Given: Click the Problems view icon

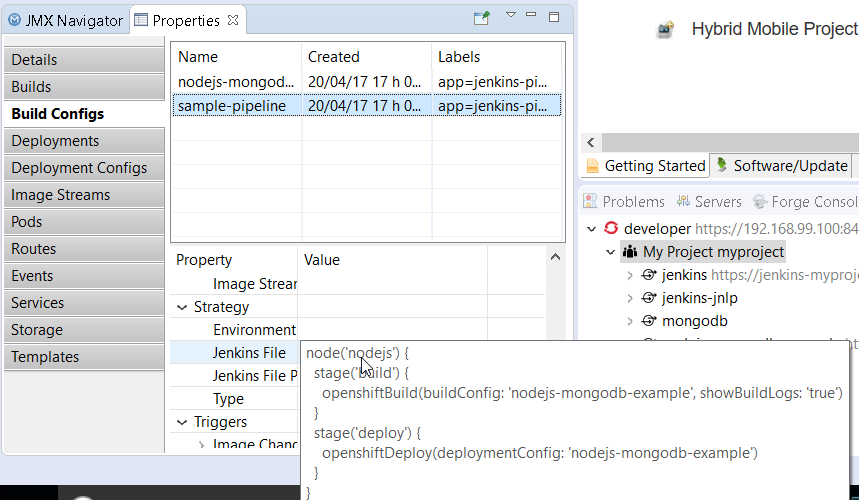Looking at the screenshot, I should click(591, 201).
